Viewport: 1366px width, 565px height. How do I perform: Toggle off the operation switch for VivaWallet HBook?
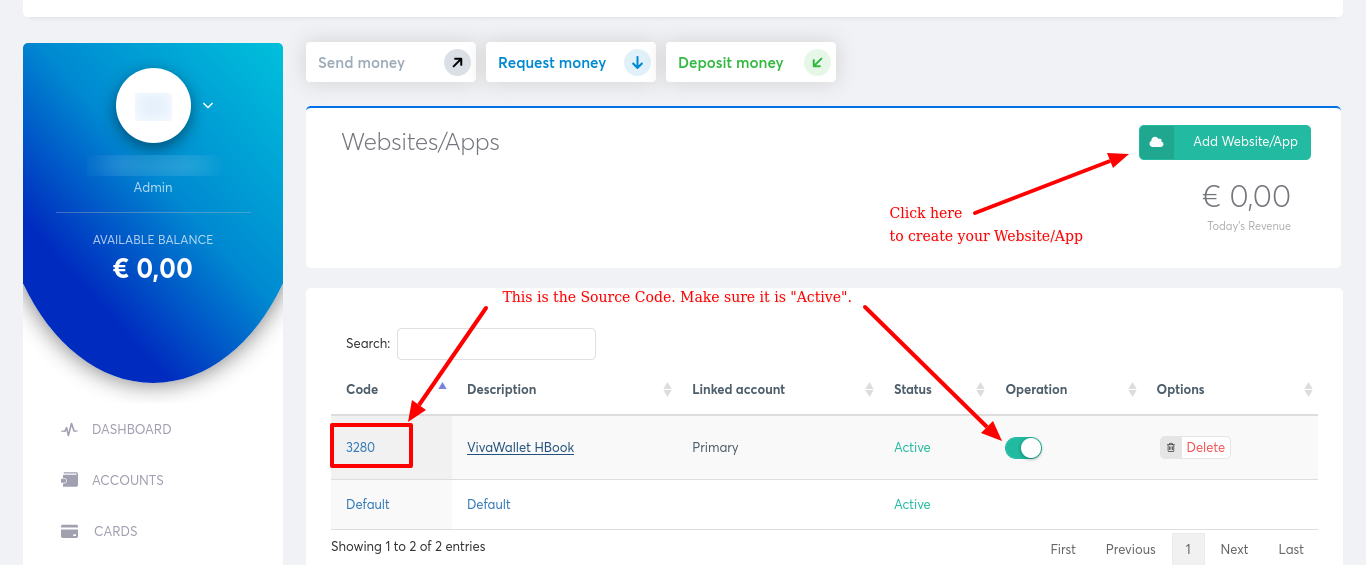click(x=1023, y=448)
